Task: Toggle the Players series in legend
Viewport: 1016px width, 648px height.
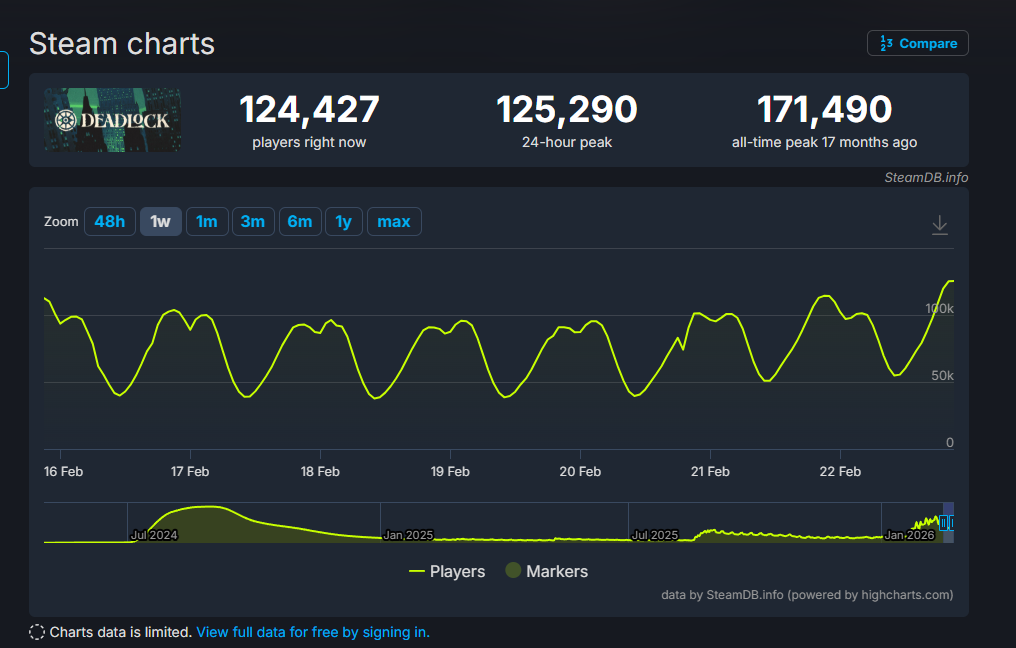Action: [447, 571]
